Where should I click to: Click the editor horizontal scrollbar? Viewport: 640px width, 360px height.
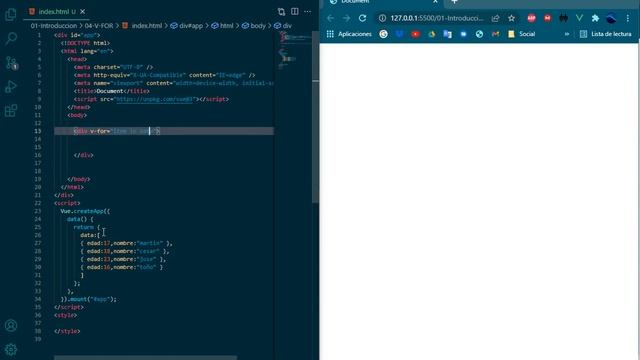(x=145, y=358)
